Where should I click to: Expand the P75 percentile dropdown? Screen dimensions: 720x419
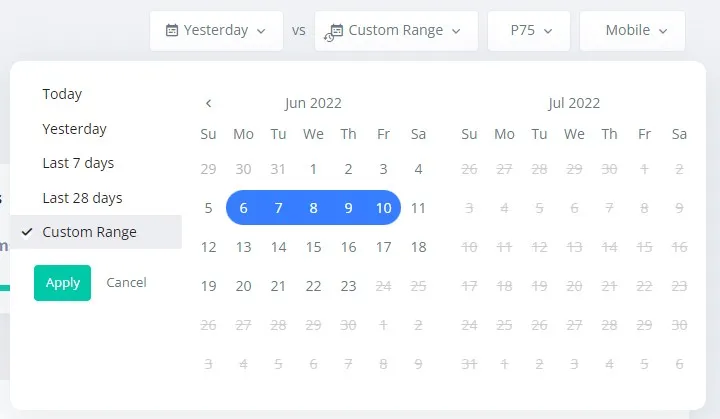(x=528, y=31)
